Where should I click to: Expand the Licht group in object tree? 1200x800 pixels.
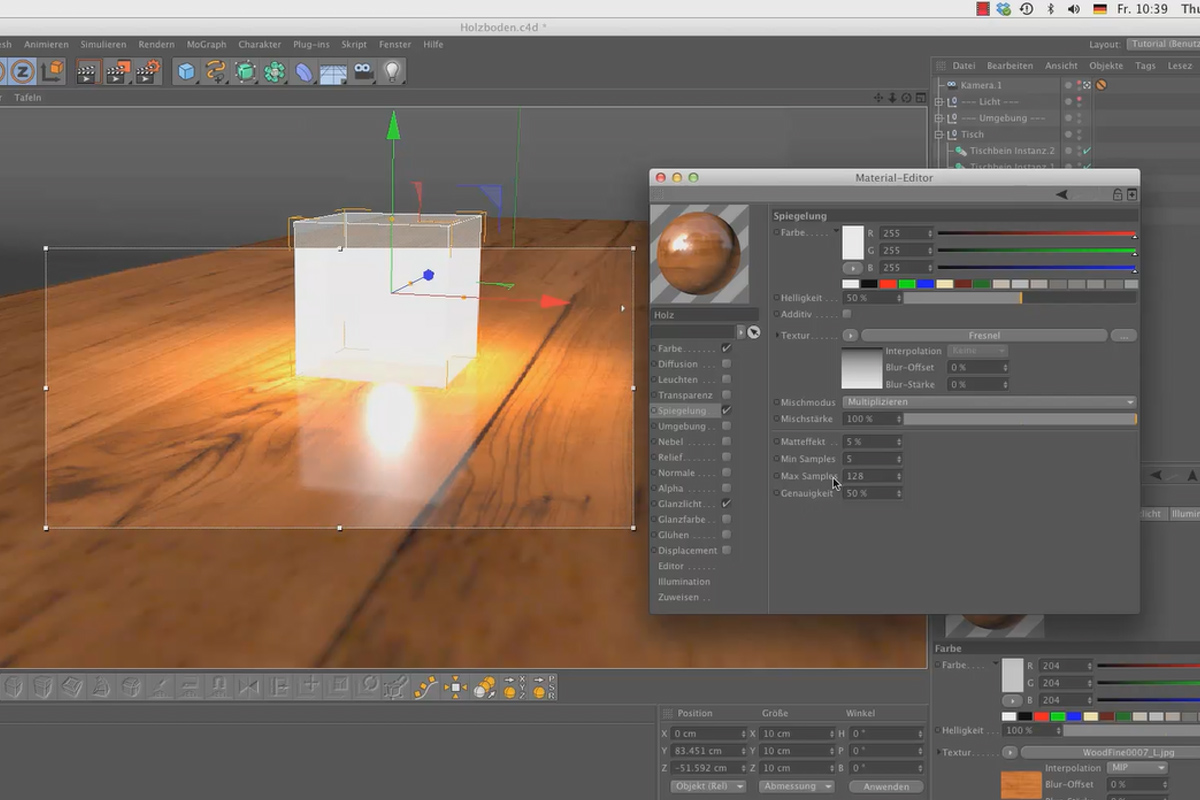click(939, 102)
